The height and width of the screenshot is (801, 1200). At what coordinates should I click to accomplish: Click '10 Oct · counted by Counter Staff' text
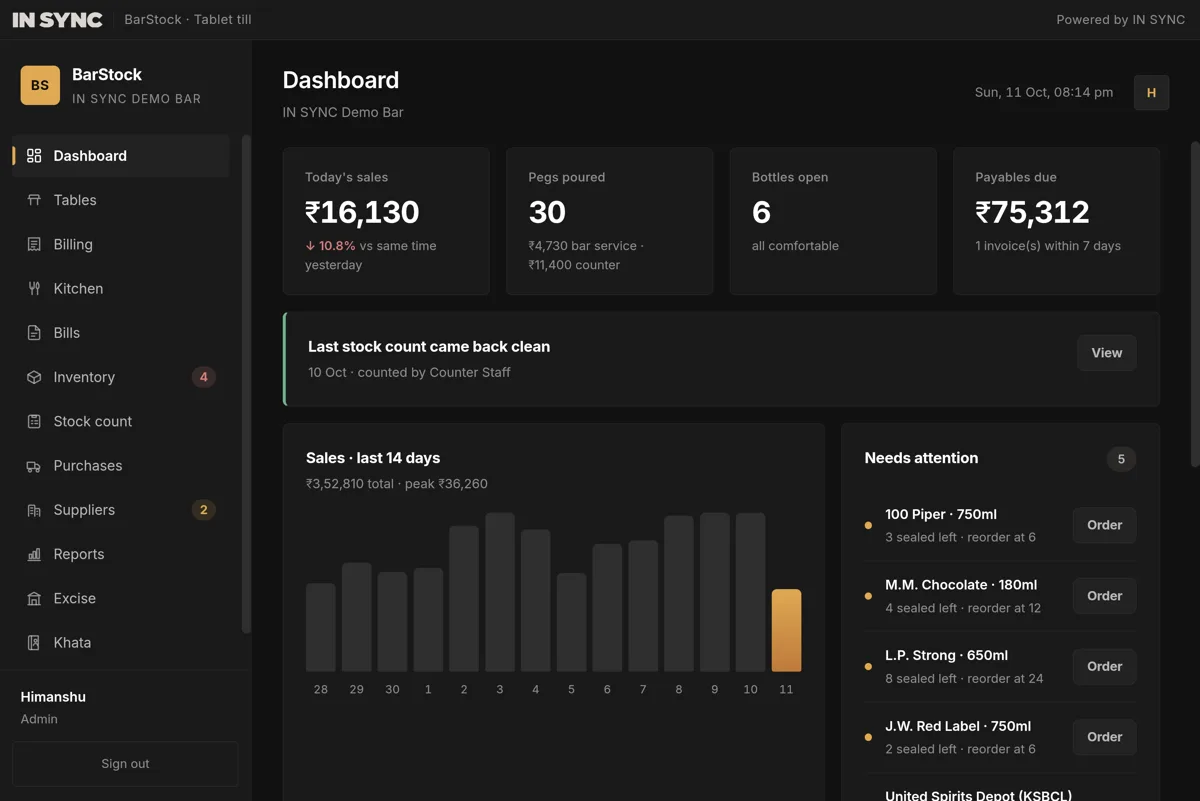click(409, 372)
